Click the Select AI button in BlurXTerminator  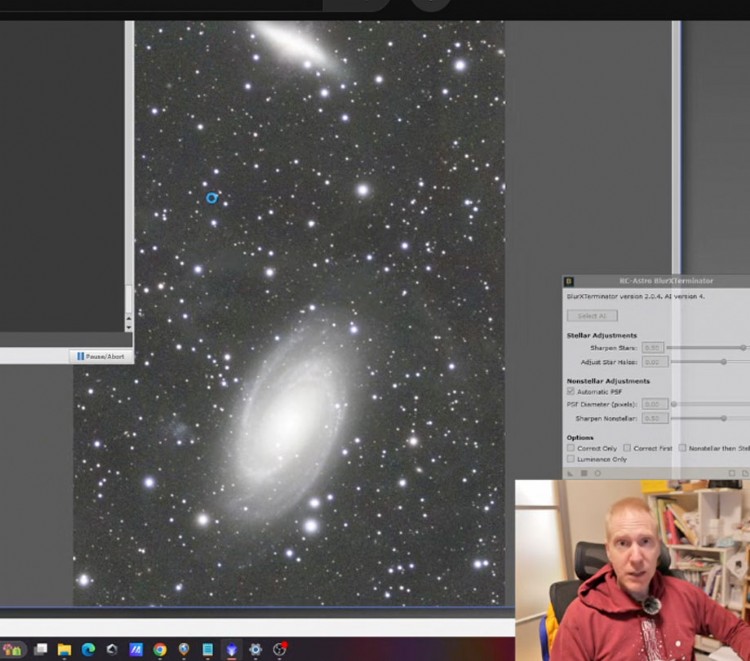[592, 316]
